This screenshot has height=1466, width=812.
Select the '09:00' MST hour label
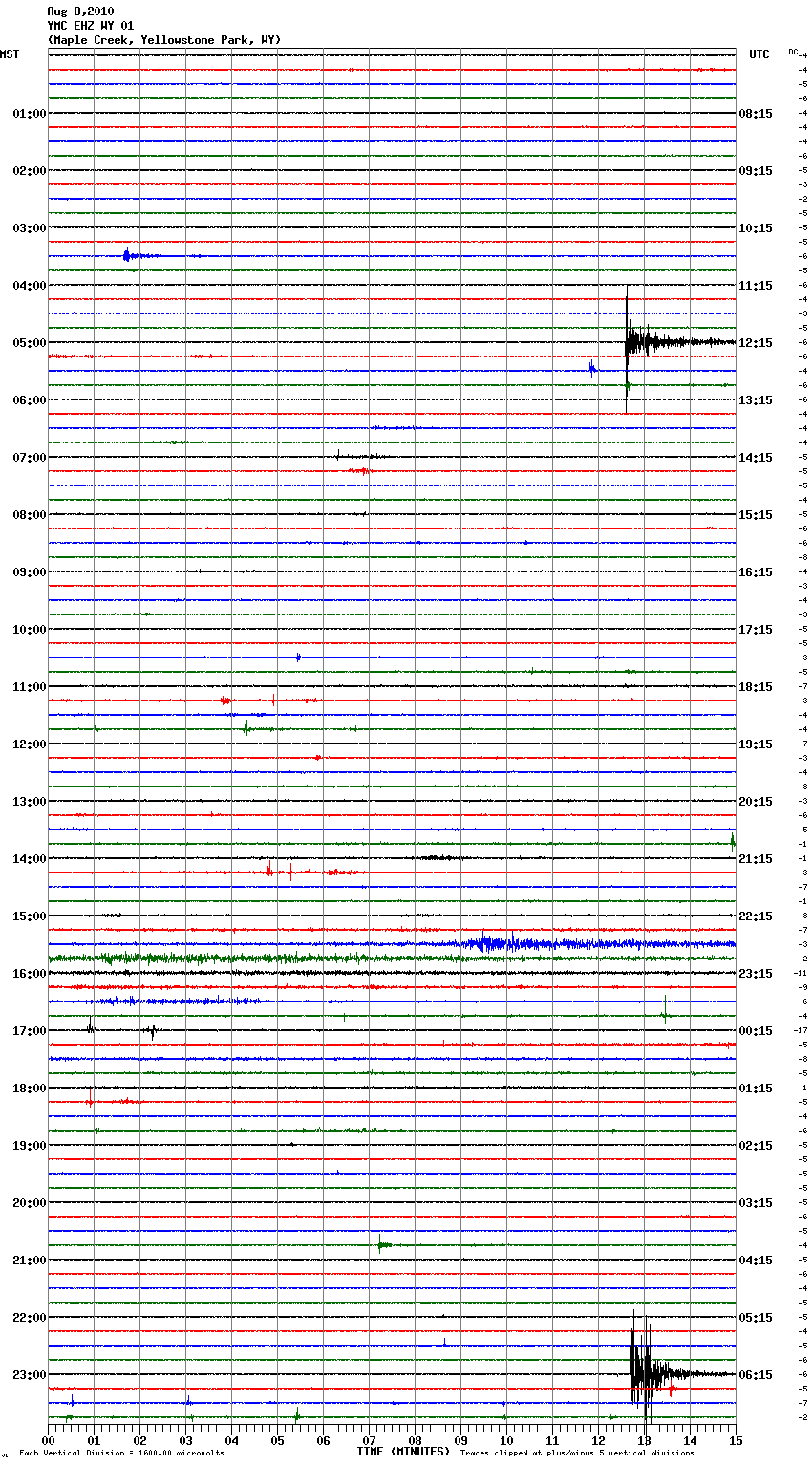(30, 572)
